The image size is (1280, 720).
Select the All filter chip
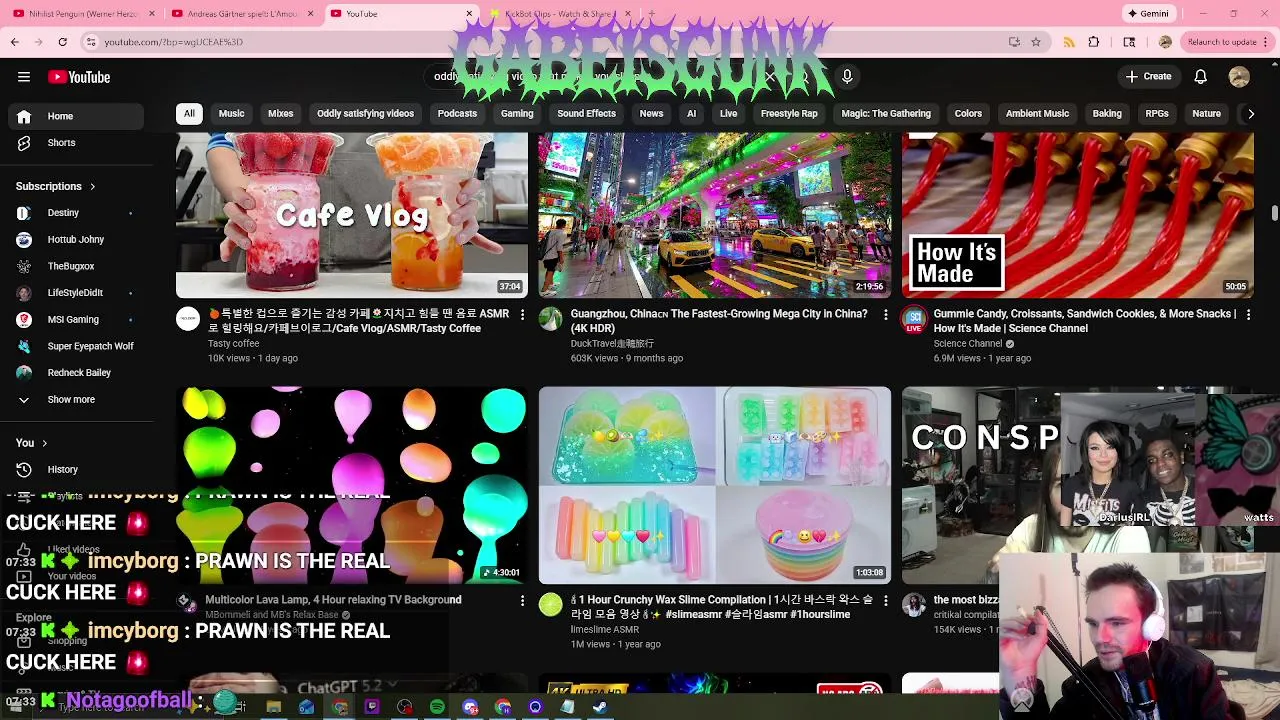[189, 114]
